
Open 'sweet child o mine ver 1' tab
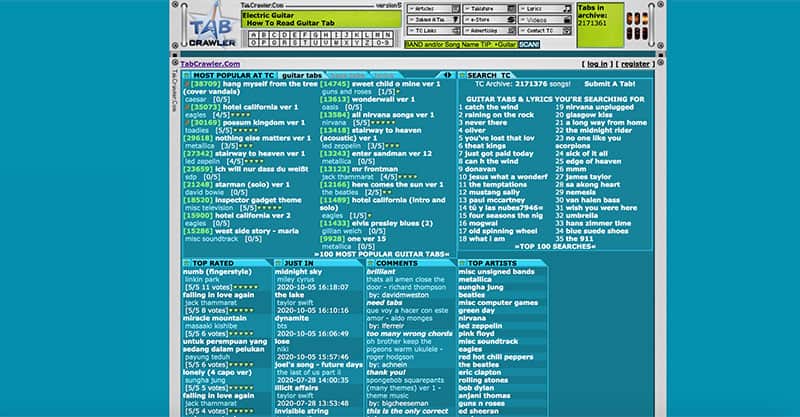click(x=395, y=84)
